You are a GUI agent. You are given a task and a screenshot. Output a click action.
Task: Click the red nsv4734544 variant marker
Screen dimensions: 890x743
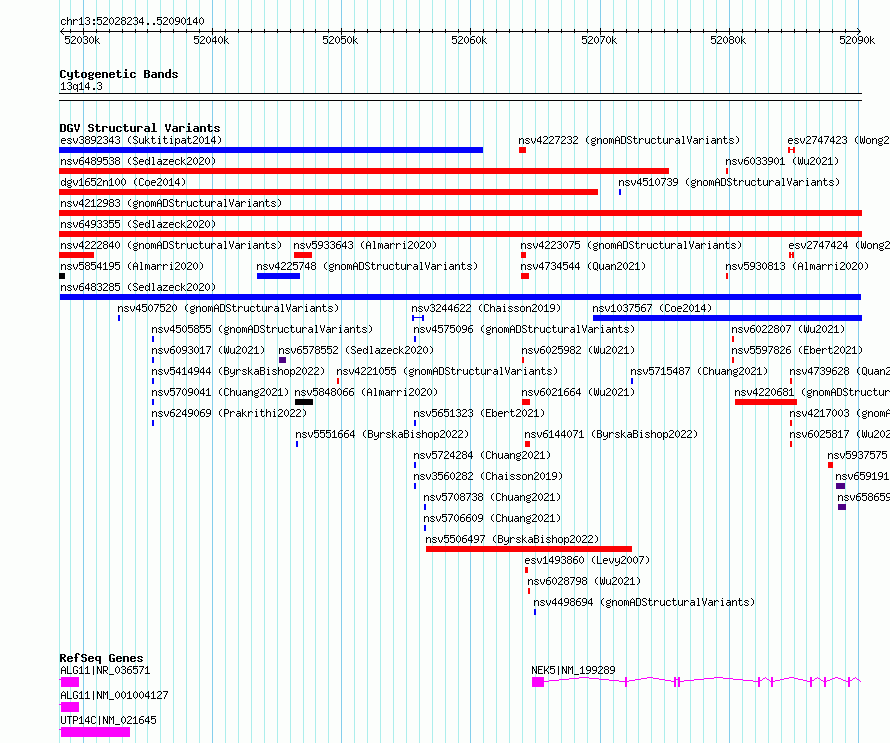[525, 276]
